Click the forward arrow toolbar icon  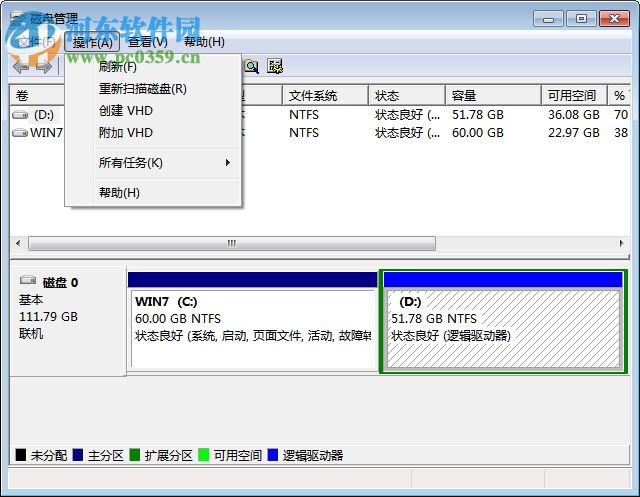(44, 67)
